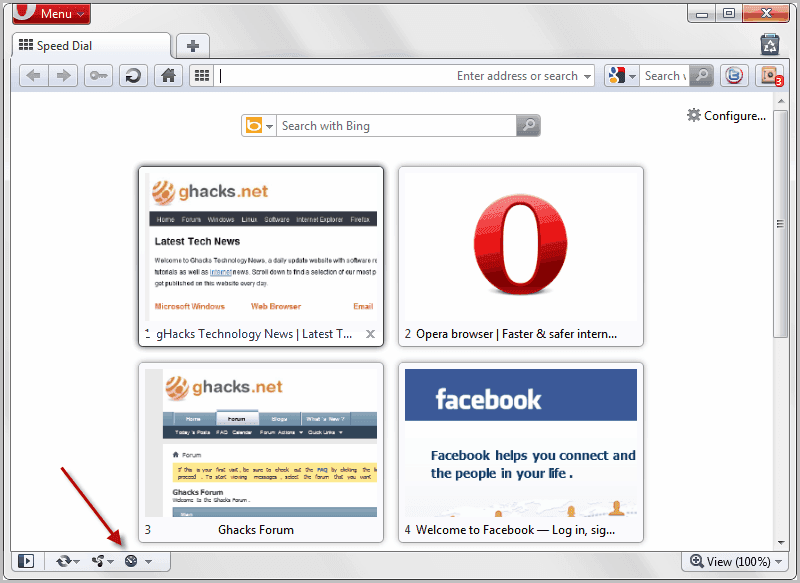800x583 pixels.
Task: Toggle the side panel button
Action: 26,561
